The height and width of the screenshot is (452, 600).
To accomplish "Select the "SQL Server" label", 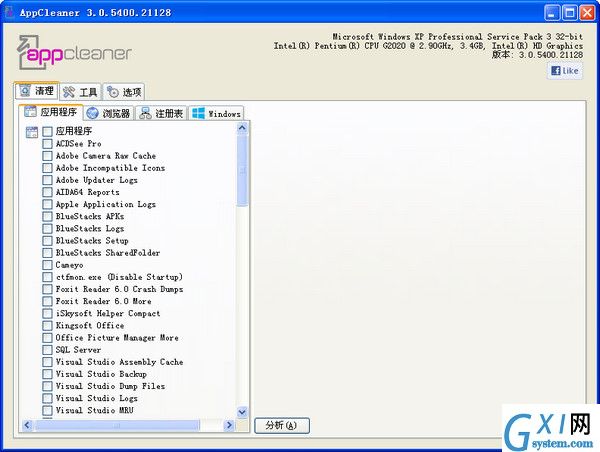I will tap(78, 350).
